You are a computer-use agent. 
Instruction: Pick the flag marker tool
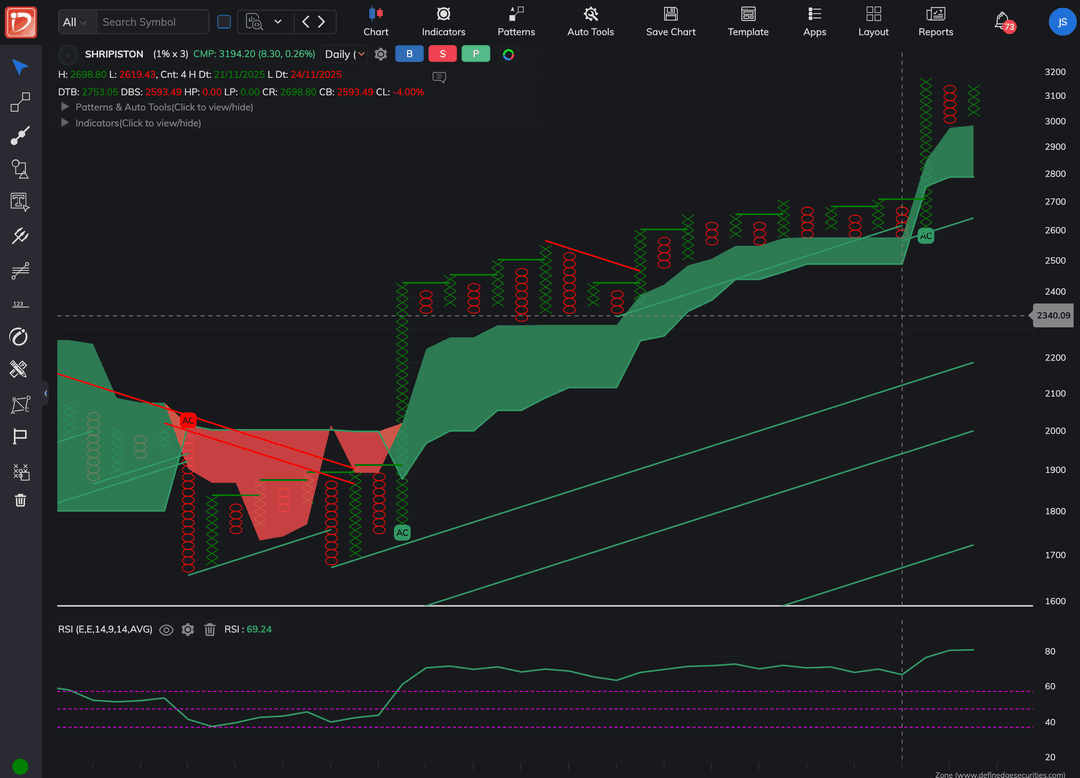20,437
